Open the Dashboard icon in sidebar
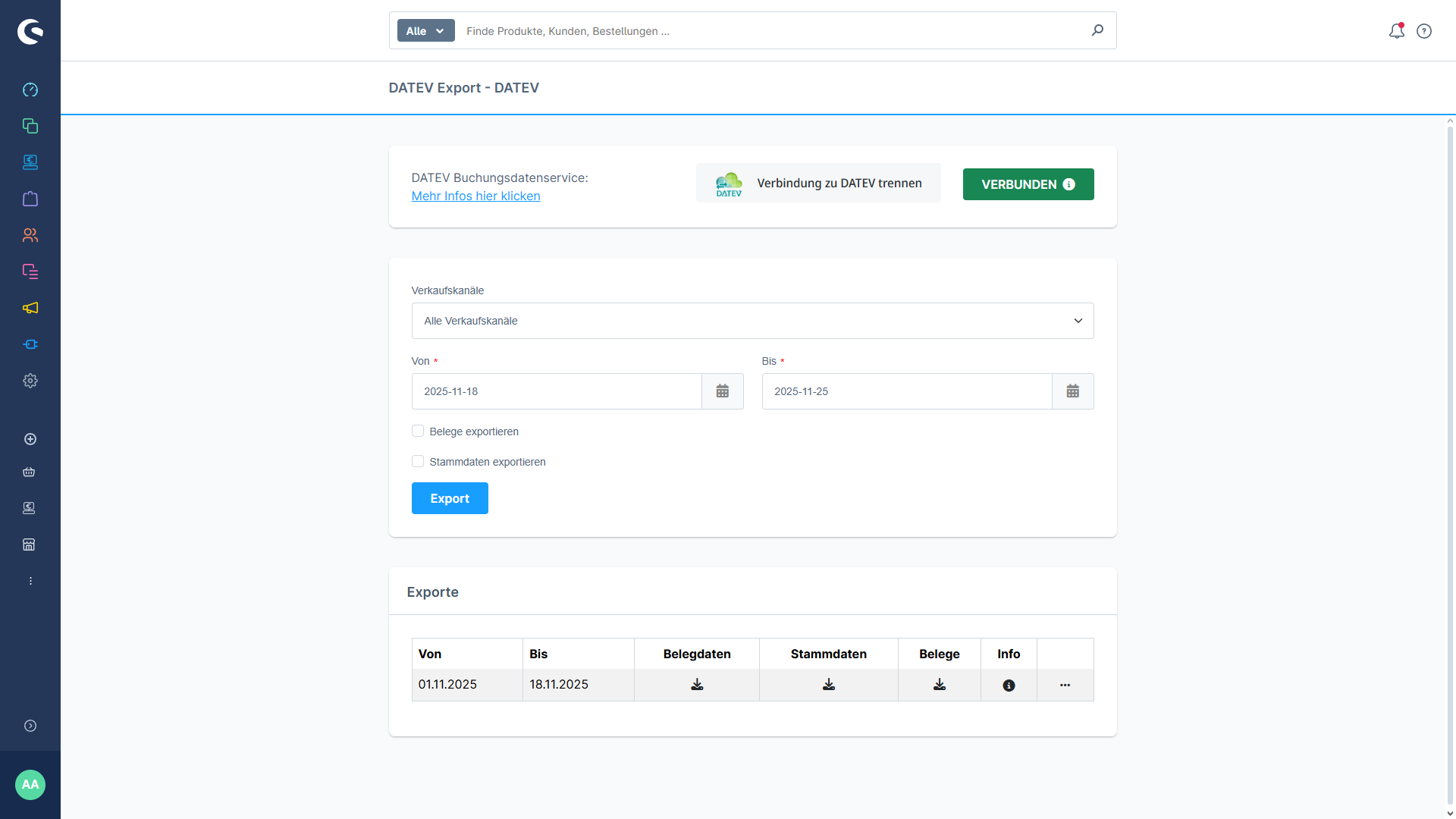Image resolution: width=1456 pixels, height=819 pixels. 30,89
